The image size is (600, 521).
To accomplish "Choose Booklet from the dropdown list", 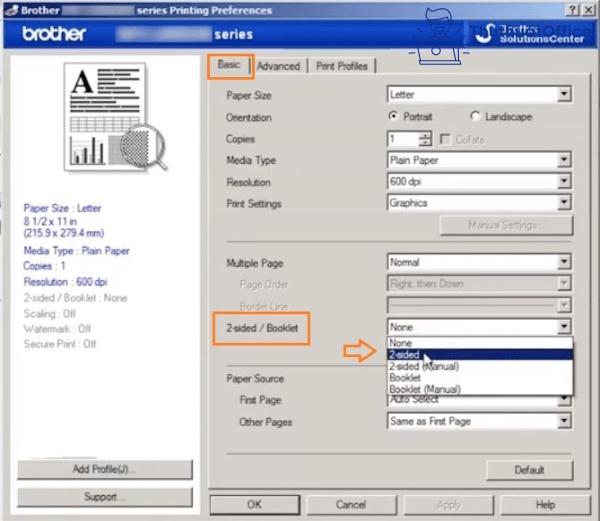I will [x=480, y=378].
